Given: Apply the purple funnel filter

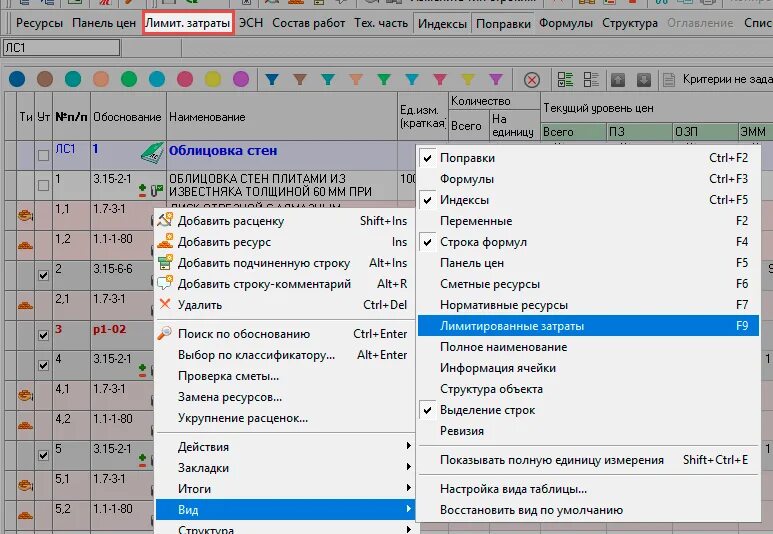Looking at the screenshot, I should (496, 79).
